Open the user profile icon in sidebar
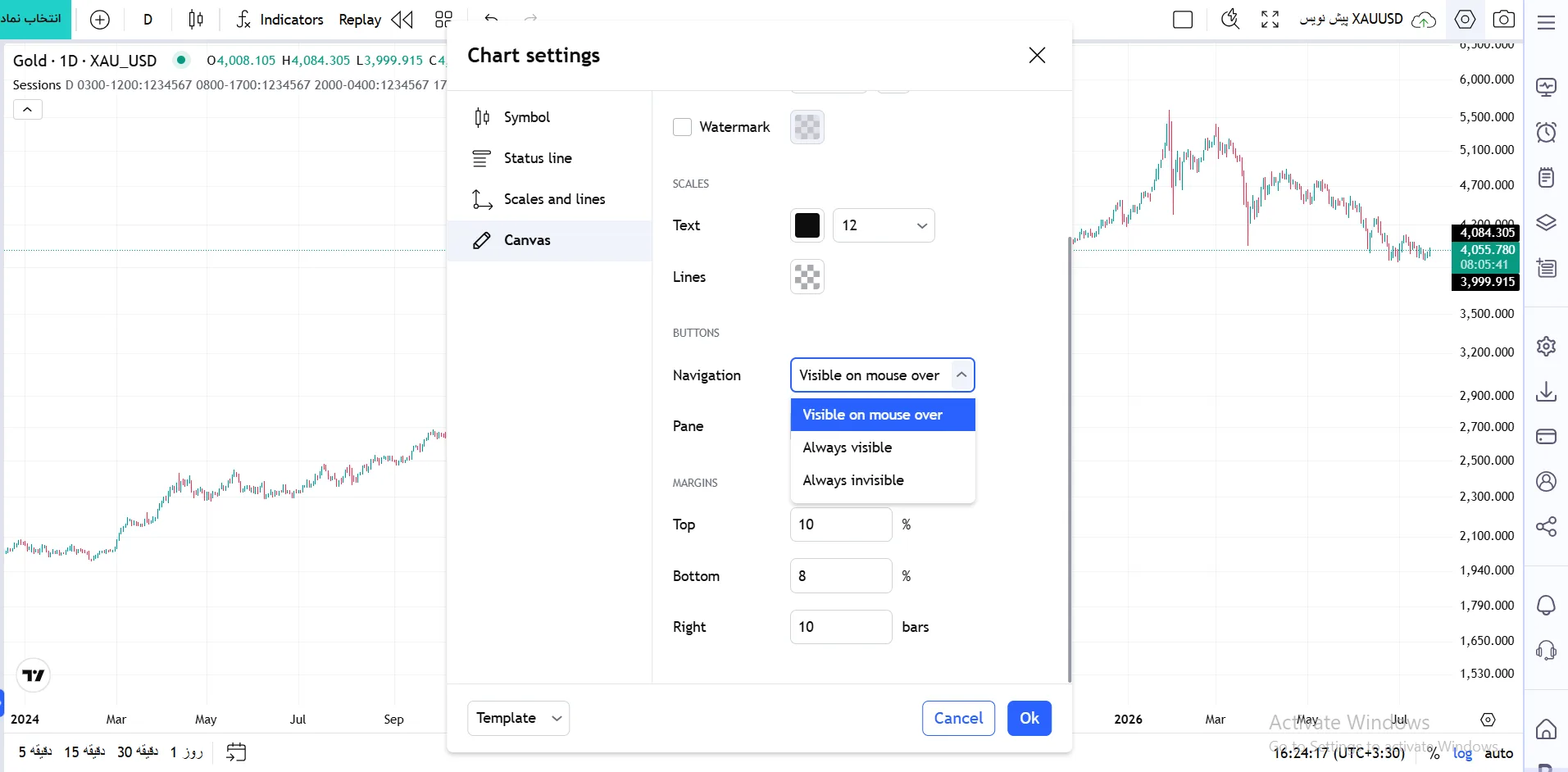 pos(1546,481)
